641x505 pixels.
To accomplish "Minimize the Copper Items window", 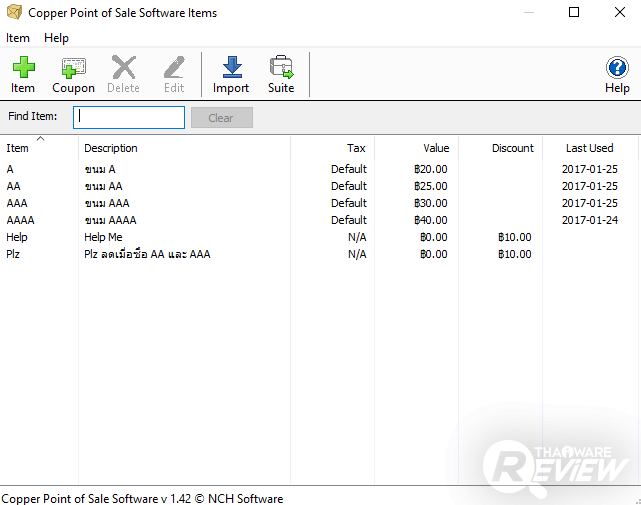I will 529,12.
